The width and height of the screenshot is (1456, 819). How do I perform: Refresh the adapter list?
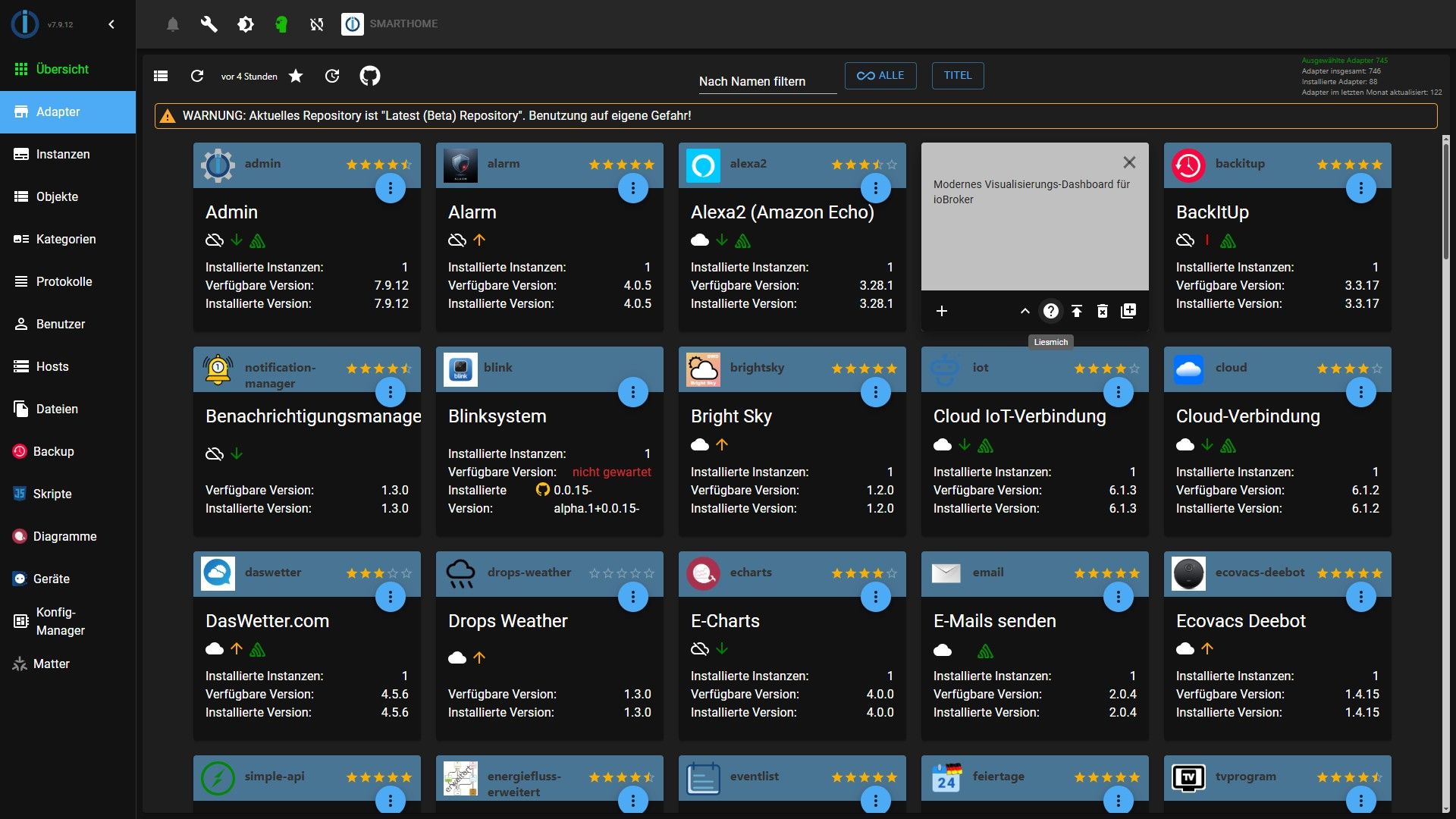pos(197,76)
